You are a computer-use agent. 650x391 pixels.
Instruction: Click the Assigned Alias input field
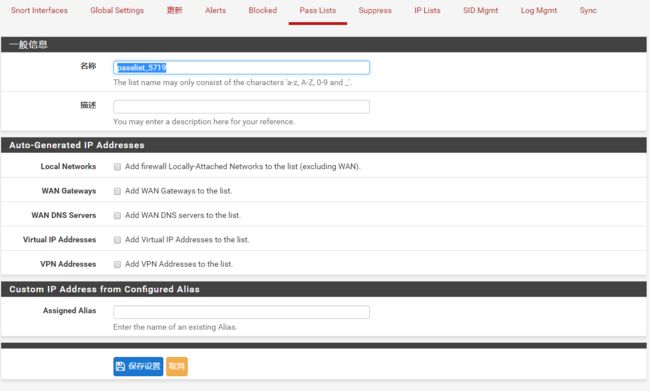point(241,312)
